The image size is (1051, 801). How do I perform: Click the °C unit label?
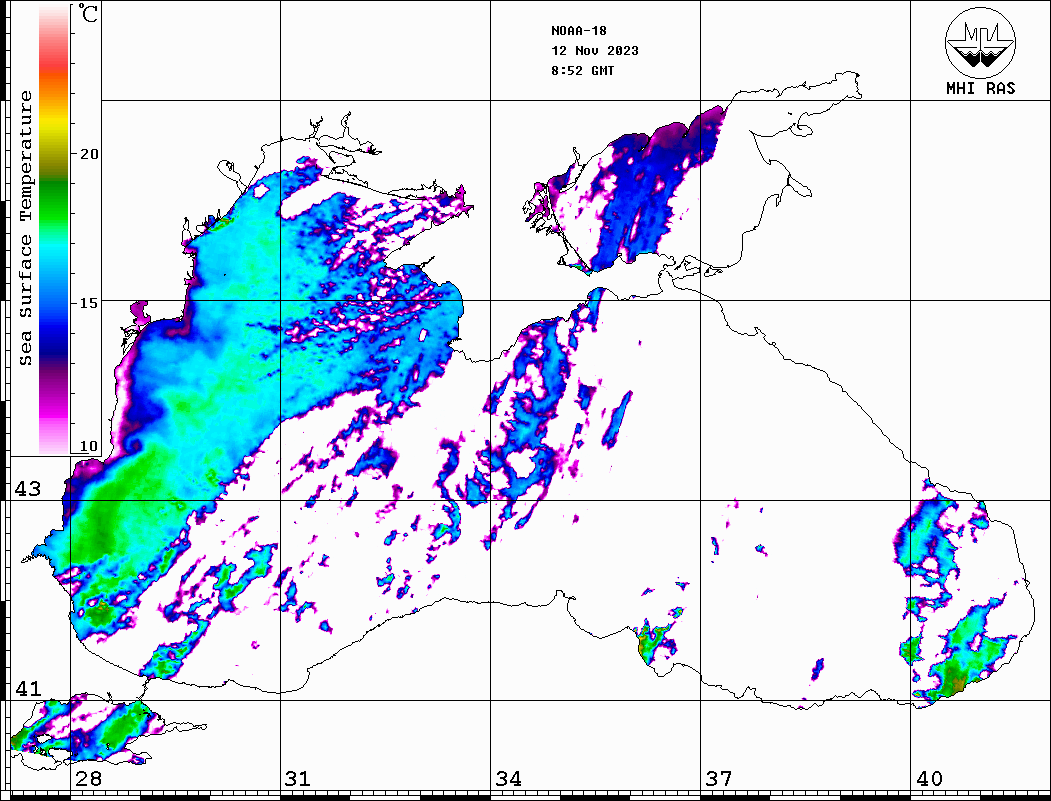click(88, 13)
